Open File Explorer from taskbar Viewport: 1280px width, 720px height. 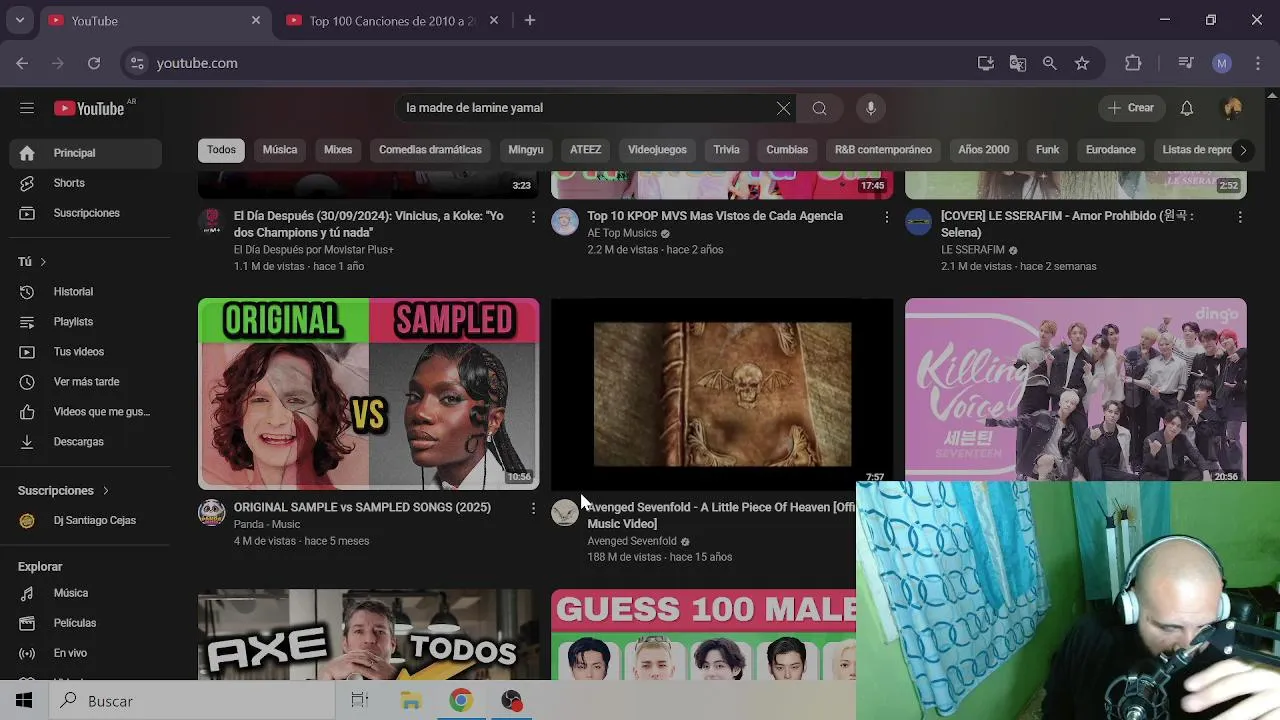411,701
